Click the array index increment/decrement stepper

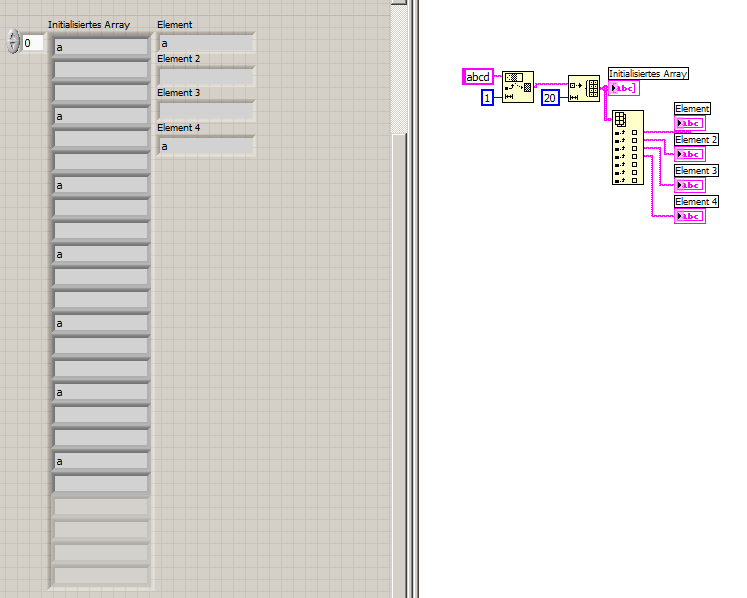point(13,41)
